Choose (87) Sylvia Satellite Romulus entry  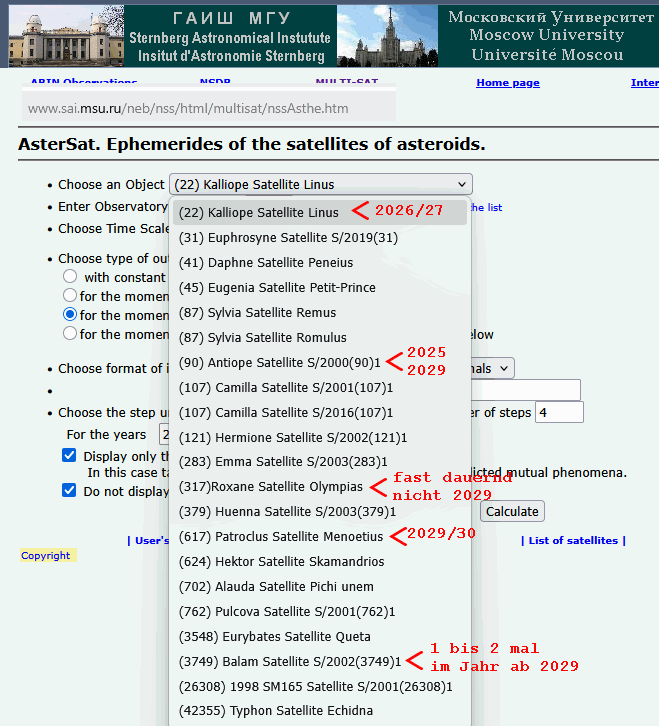(x=262, y=338)
